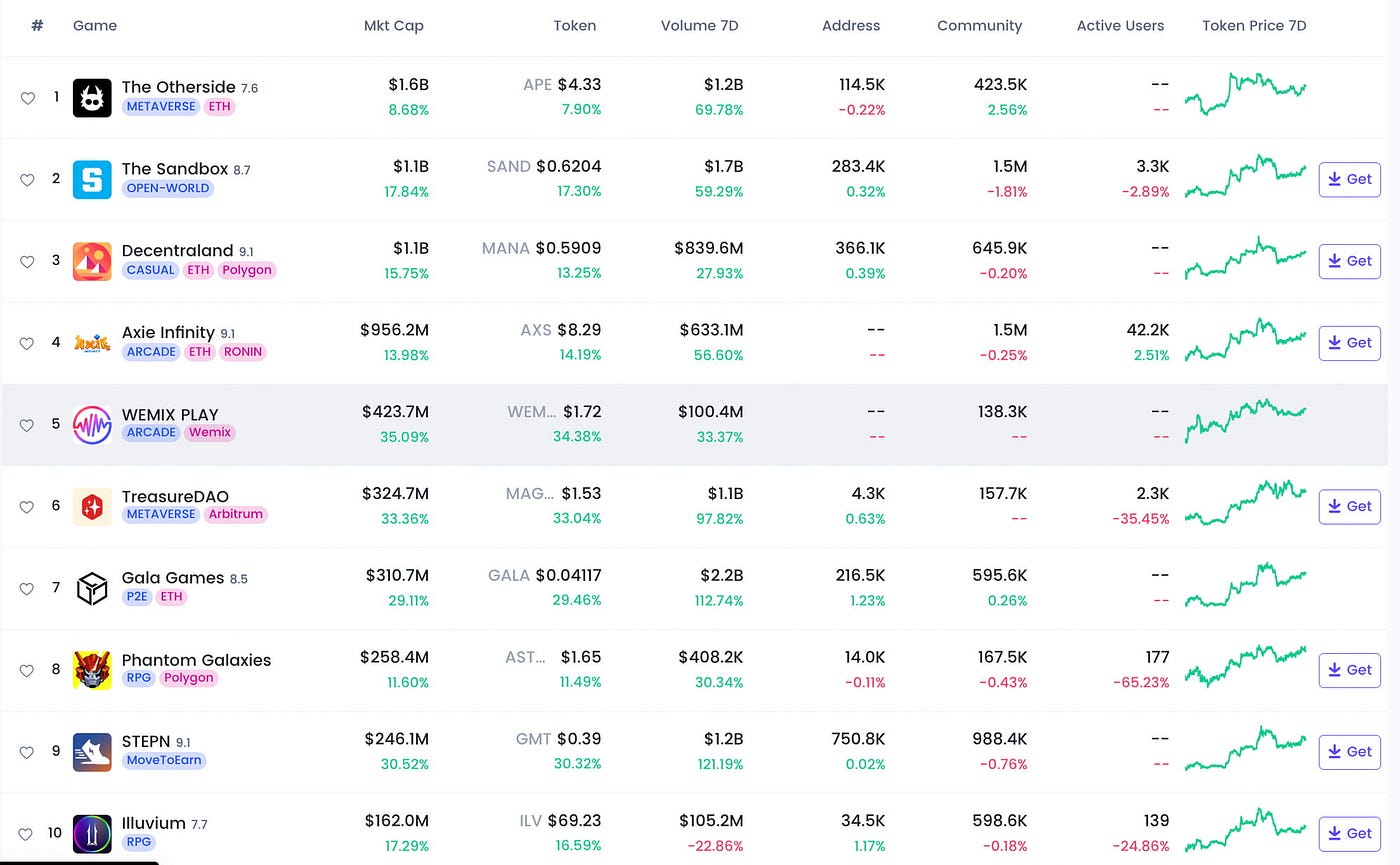The height and width of the screenshot is (865, 1400).
Task: Sort by the Token column
Action: point(575,26)
